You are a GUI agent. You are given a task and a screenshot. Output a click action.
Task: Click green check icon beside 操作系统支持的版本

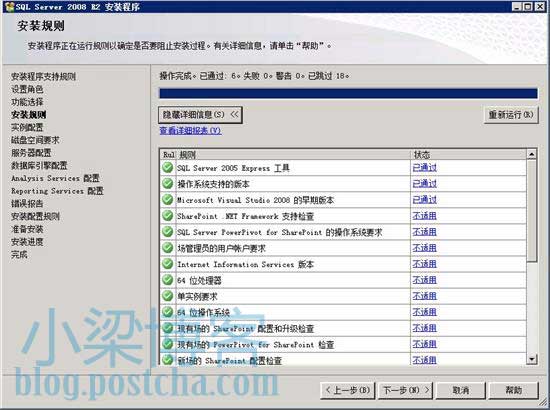point(168,183)
